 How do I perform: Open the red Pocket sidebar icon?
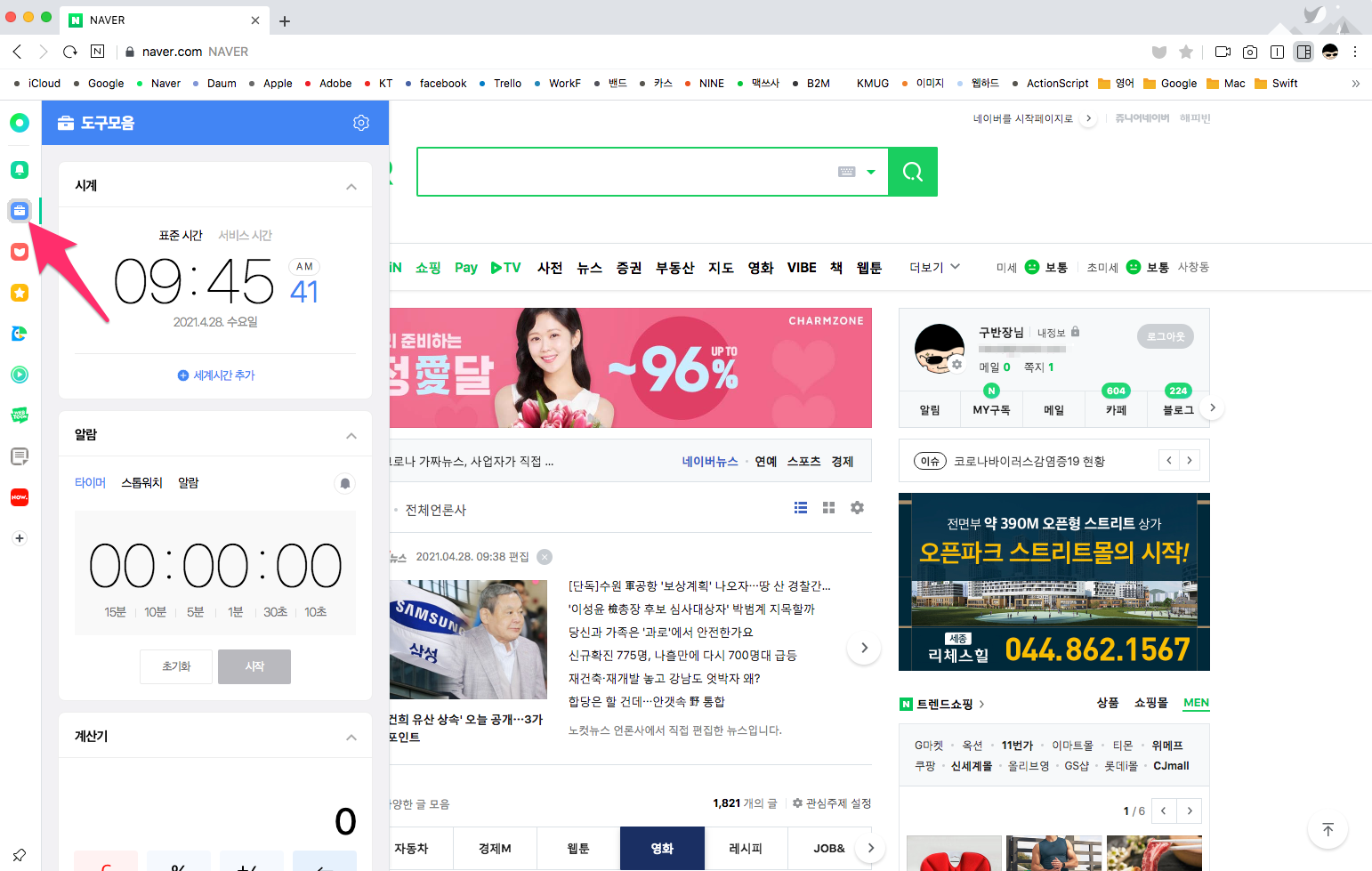(20, 252)
